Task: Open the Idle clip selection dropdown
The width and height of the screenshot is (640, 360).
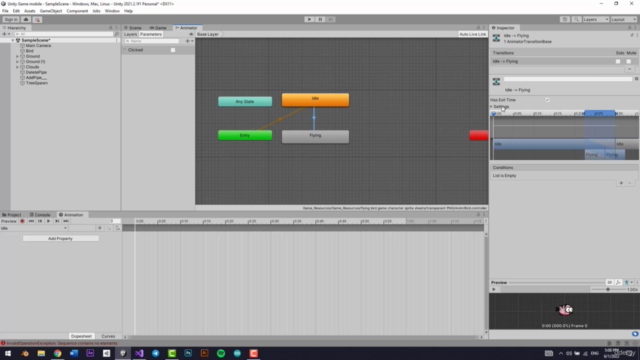Action: tap(34, 228)
